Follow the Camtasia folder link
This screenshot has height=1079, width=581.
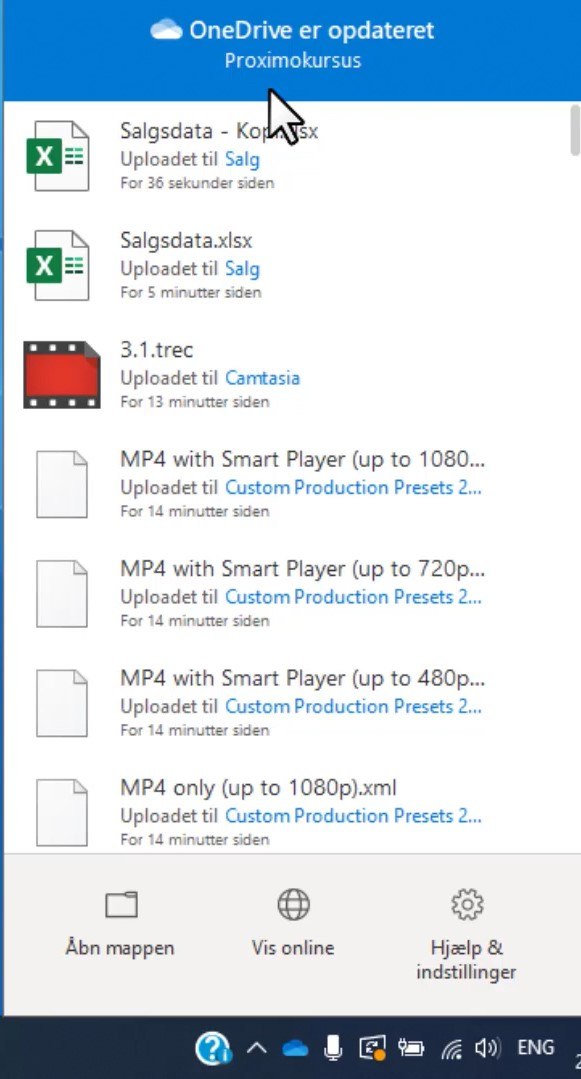point(262,378)
